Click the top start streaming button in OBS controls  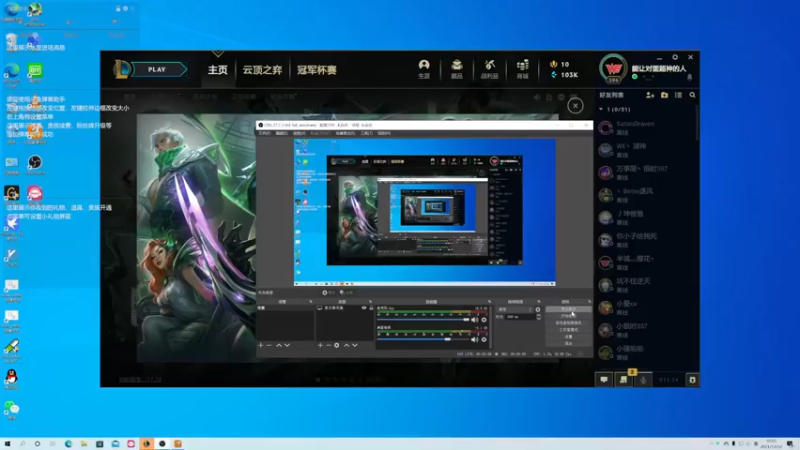[568, 309]
